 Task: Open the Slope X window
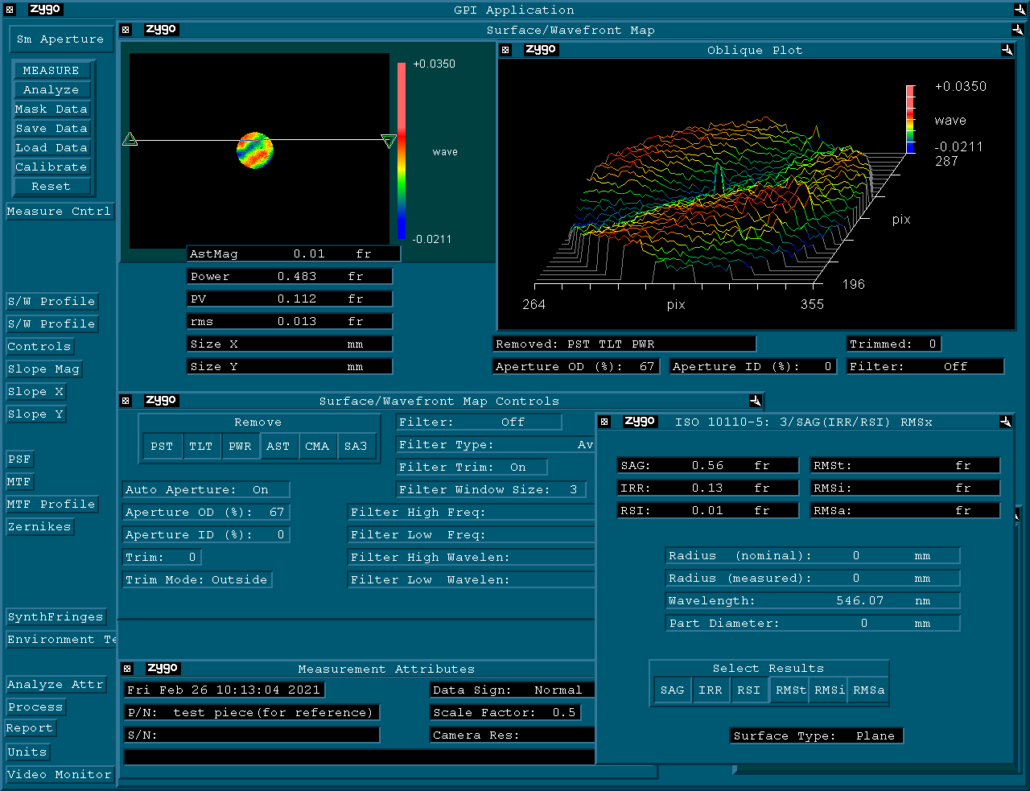[35, 392]
